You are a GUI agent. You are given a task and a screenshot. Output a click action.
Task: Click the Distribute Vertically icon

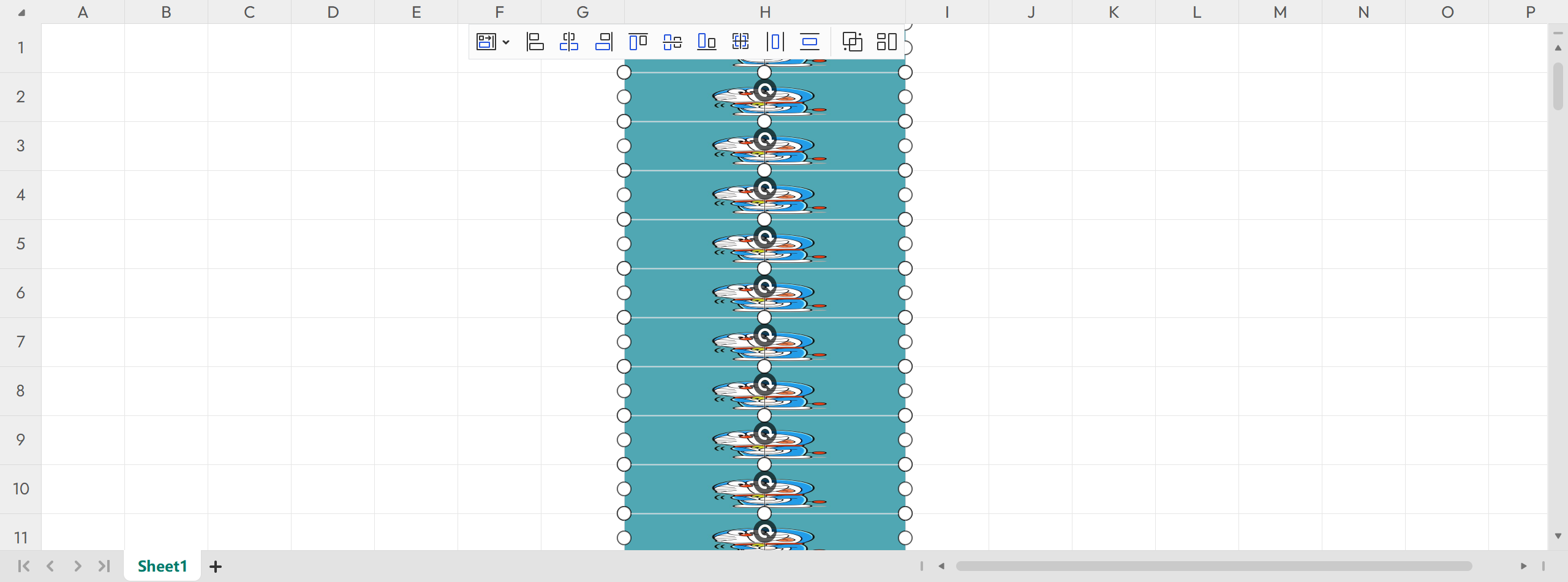click(x=809, y=42)
